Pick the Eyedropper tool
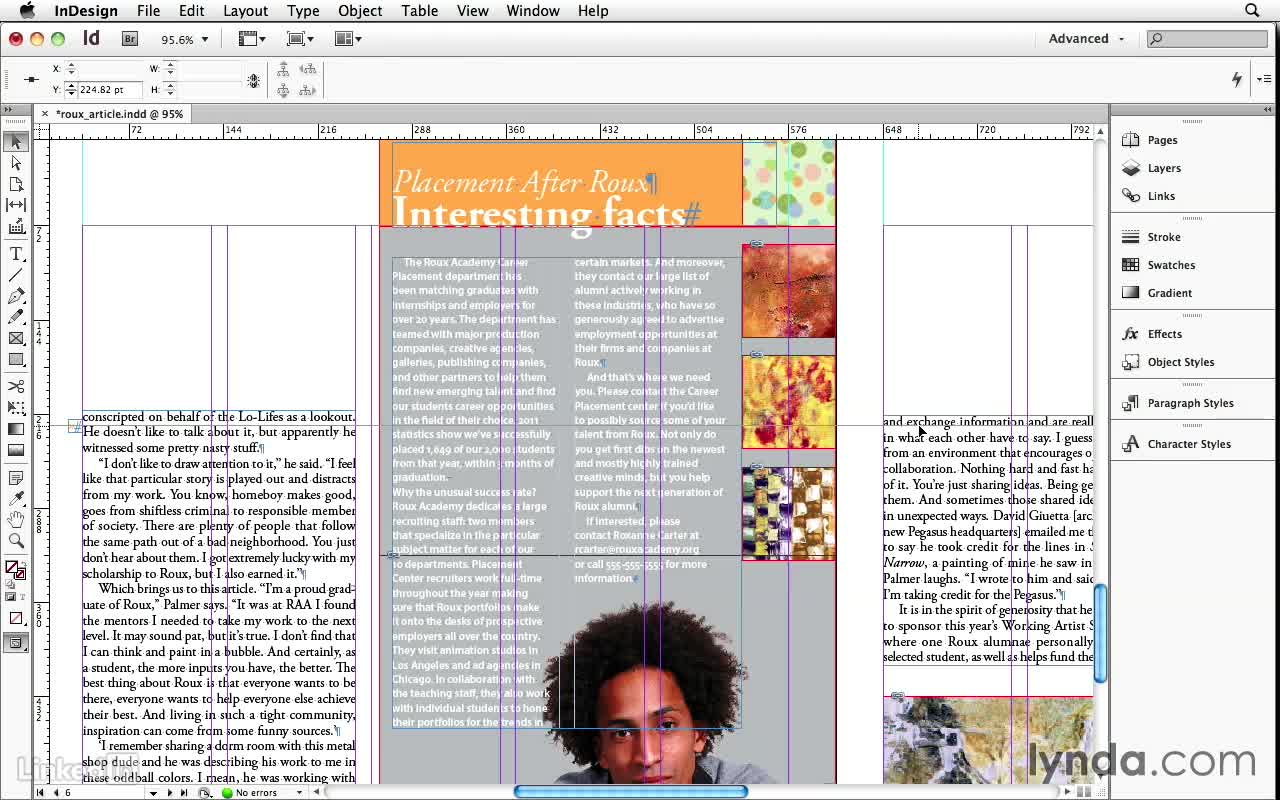The height and width of the screenshot is (800, 1280). click(x=16, y=499)
